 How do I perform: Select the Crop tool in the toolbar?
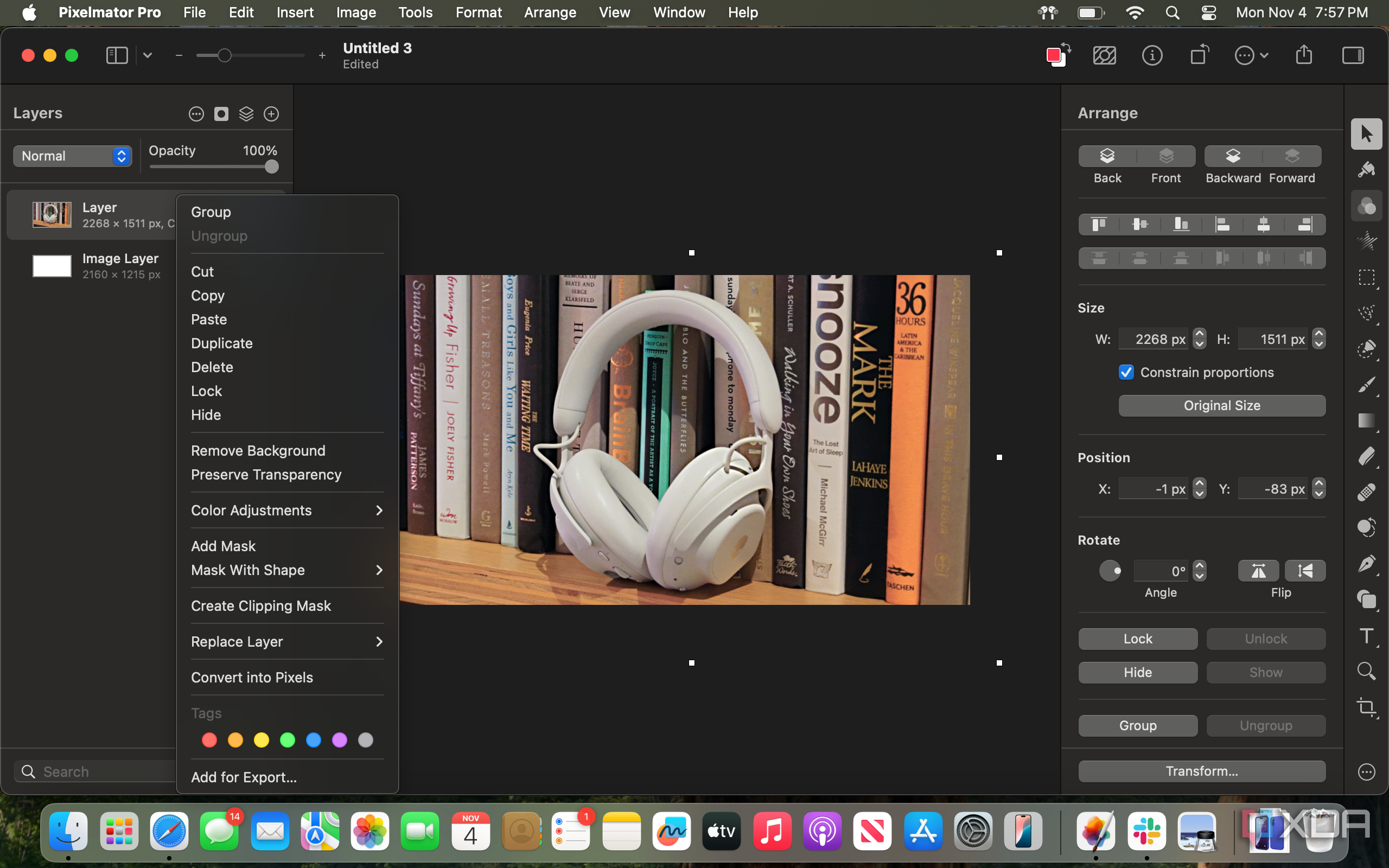[1366, 707]
